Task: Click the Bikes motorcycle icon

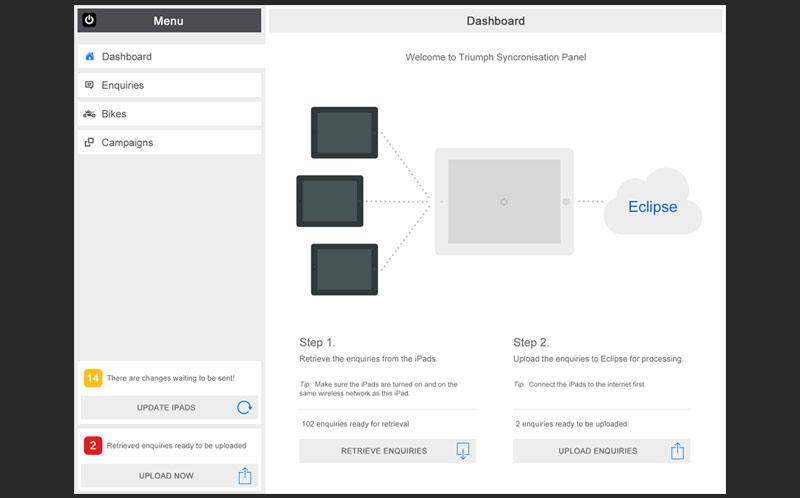Action: pos(90,114)
